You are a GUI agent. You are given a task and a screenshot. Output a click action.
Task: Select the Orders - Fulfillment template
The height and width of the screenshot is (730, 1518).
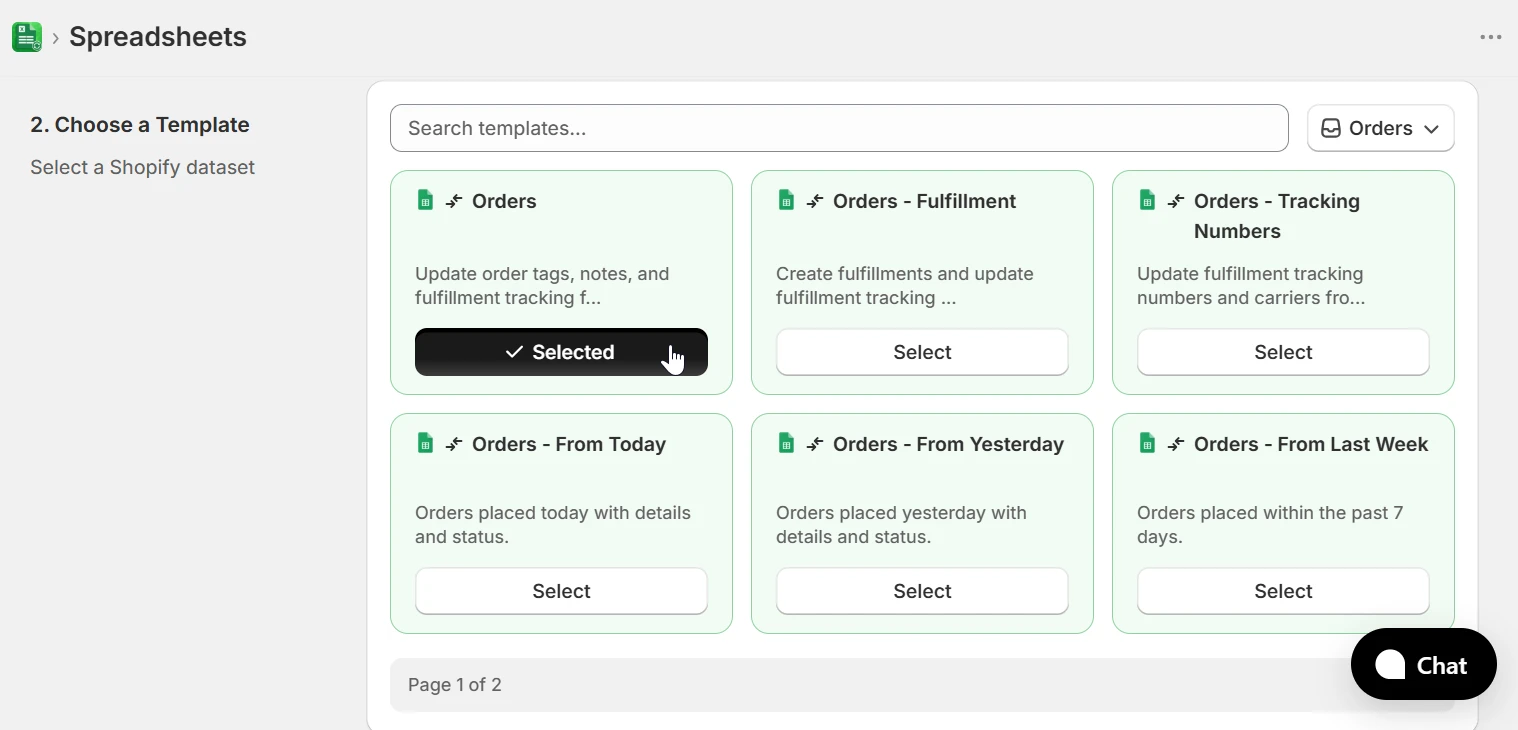coord(922,352)
